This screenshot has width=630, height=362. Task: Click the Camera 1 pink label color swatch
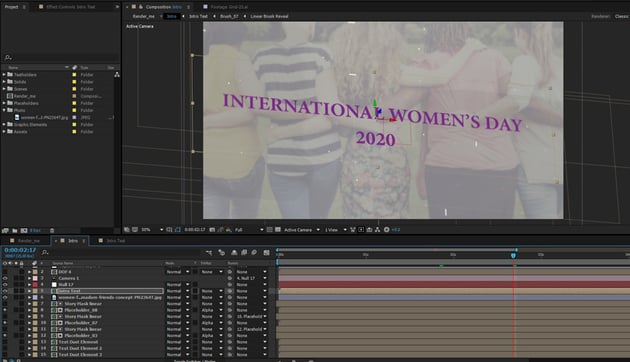[x=35, y=278]
